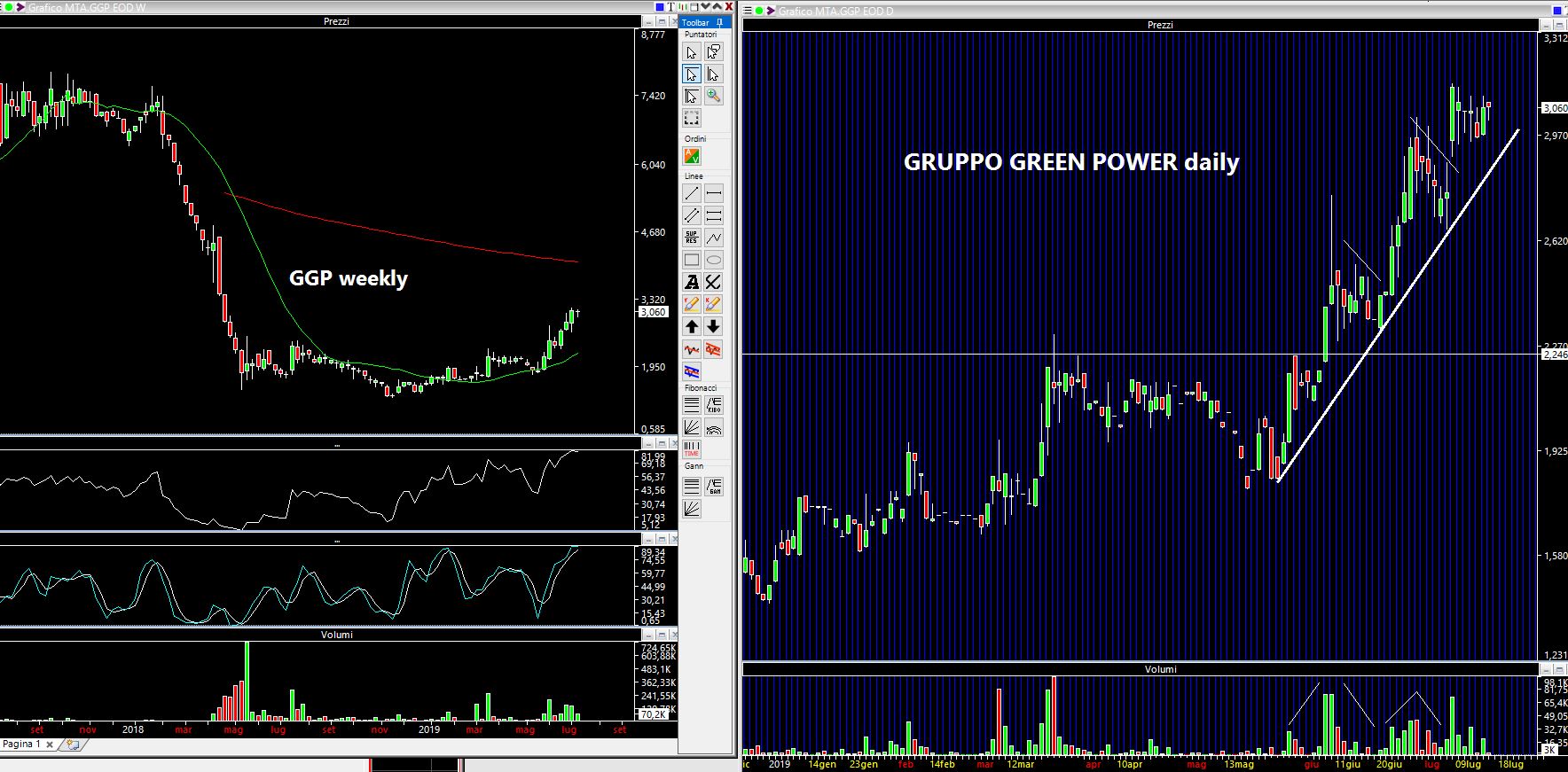Choose the FIBO extension tool
The image size is (1568, 772).
point(713,405)
